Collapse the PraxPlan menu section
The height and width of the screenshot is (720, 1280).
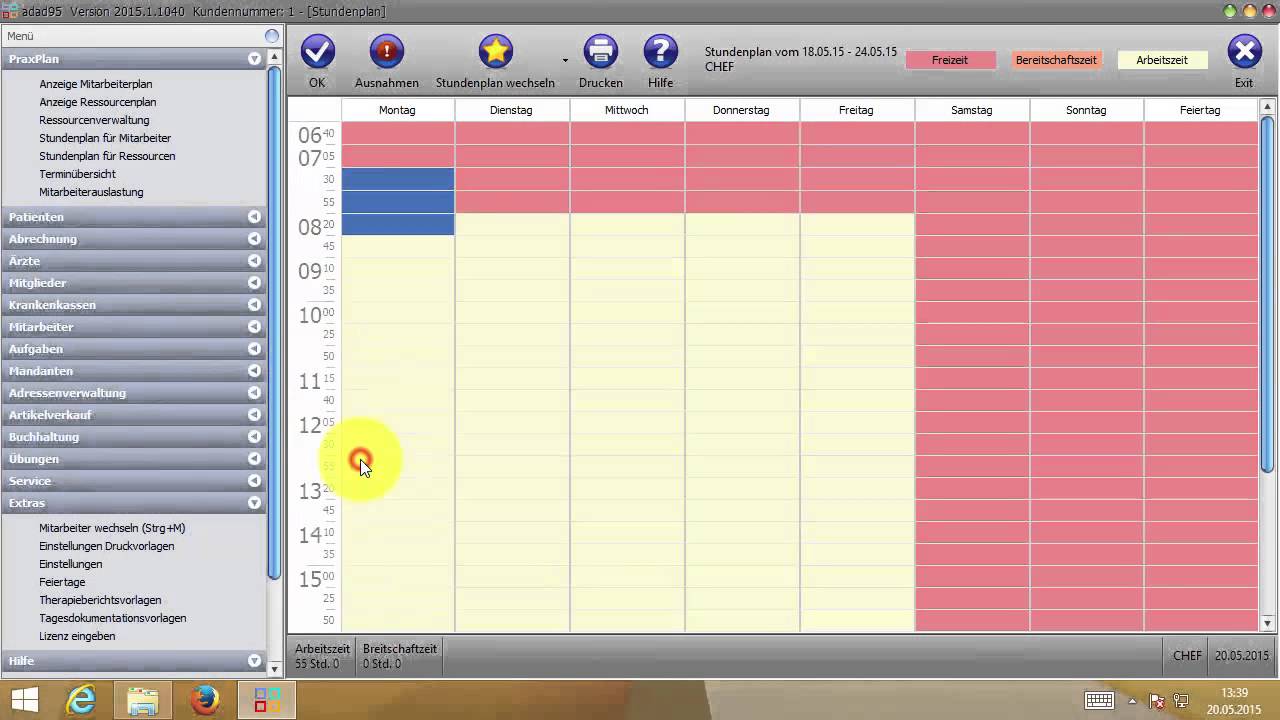coord(254,59)
